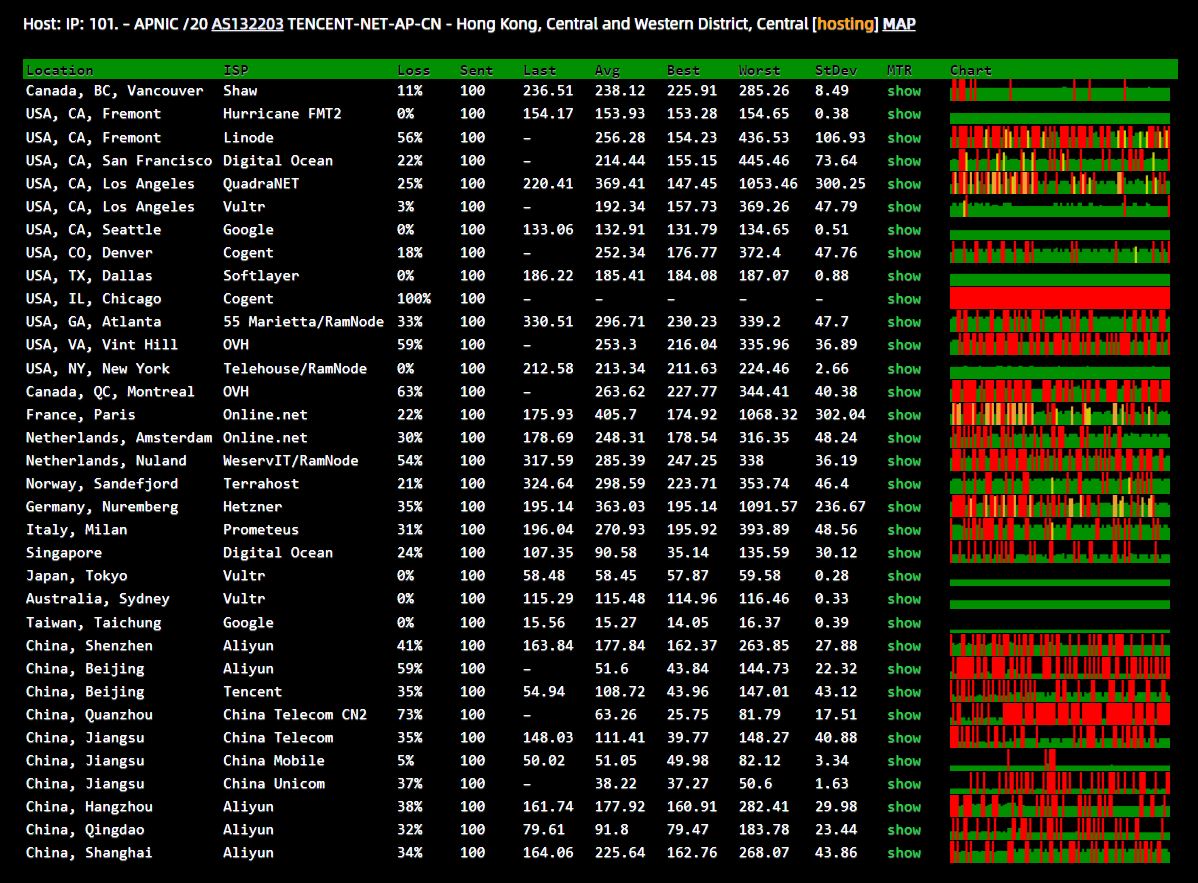1198x883 pixels.
Task: Show MTR for New York Telehouse/RamNode
Action: [904, 368]
